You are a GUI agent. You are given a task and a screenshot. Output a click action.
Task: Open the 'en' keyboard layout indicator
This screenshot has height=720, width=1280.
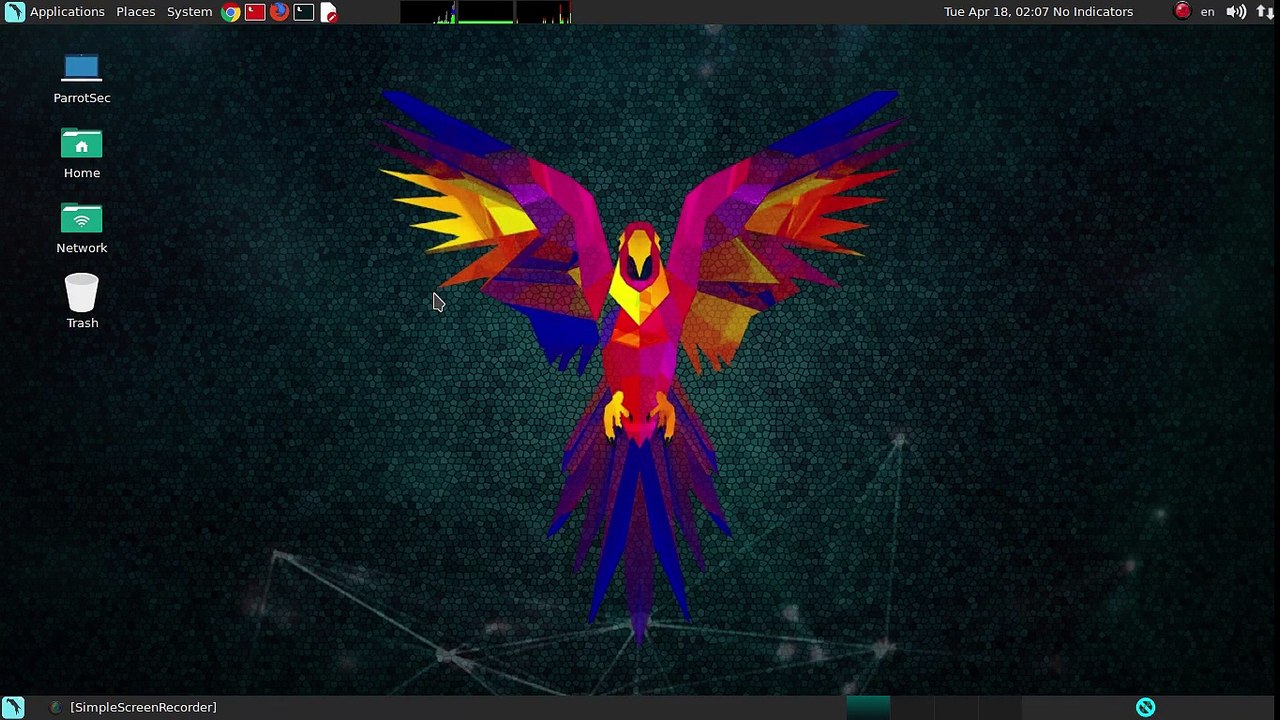(x=1207, y=12)
